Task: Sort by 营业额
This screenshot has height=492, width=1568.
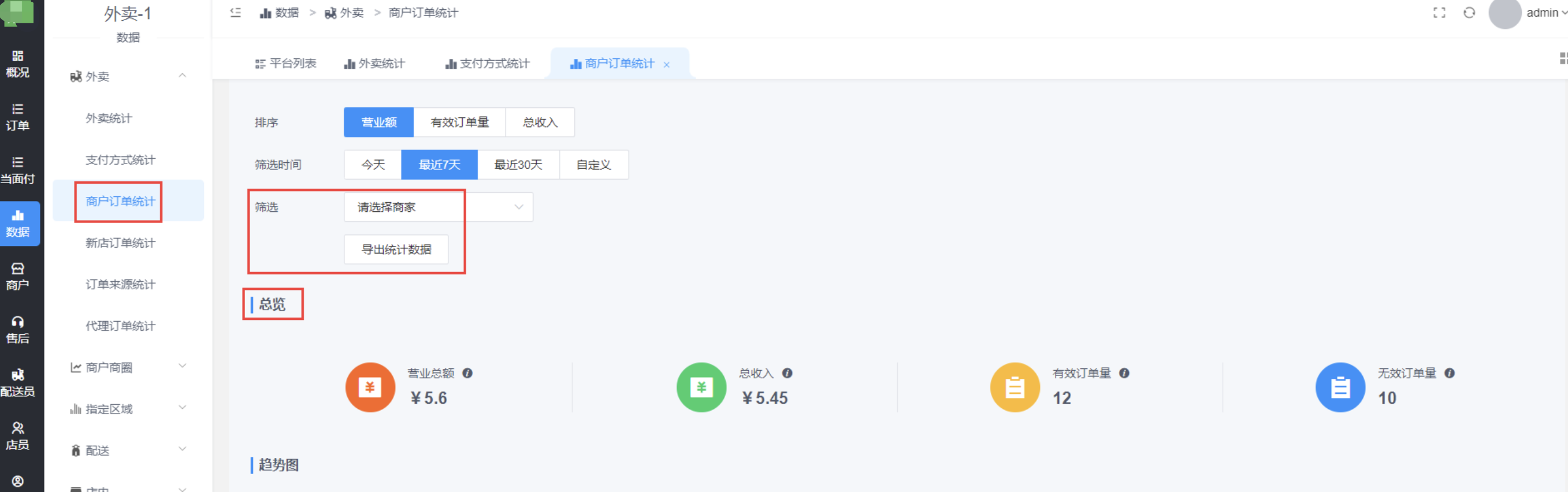Action: point(378,122)
